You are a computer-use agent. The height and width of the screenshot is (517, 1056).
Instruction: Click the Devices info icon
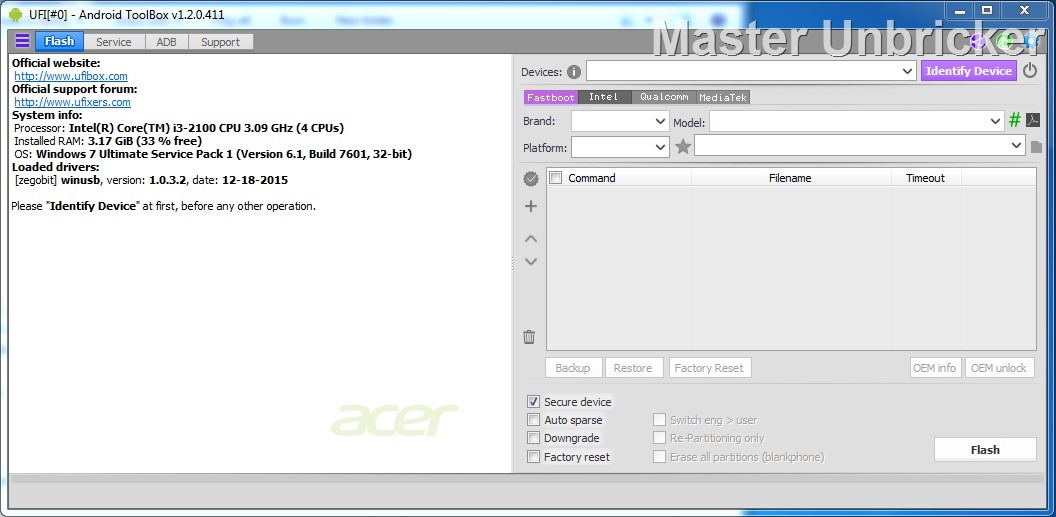(x=574, y=72)
